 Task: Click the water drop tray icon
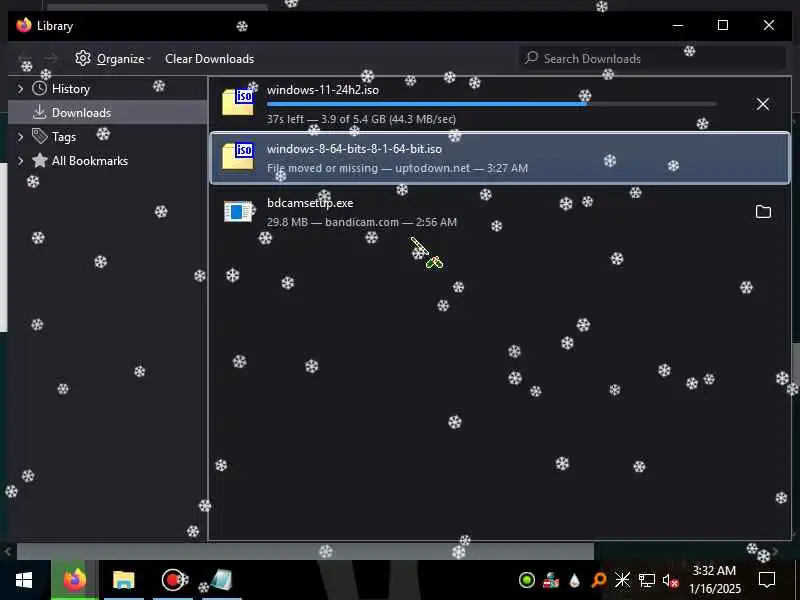tap(574, 580)
